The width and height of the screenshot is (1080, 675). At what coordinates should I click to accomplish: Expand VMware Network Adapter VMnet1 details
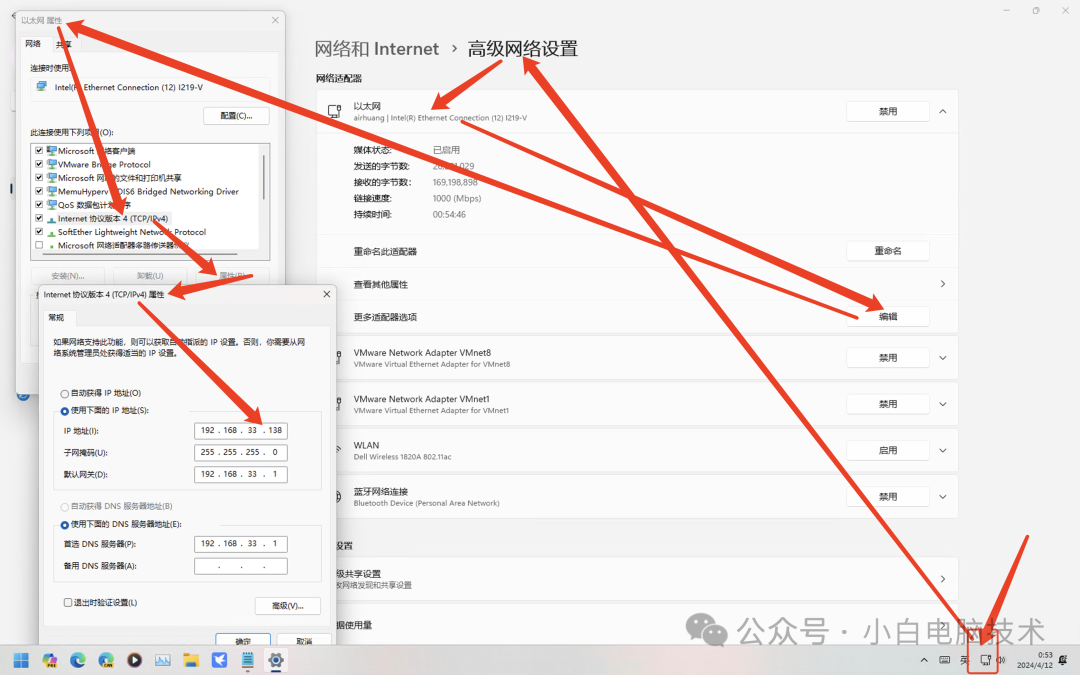click(x=943, y=404)
